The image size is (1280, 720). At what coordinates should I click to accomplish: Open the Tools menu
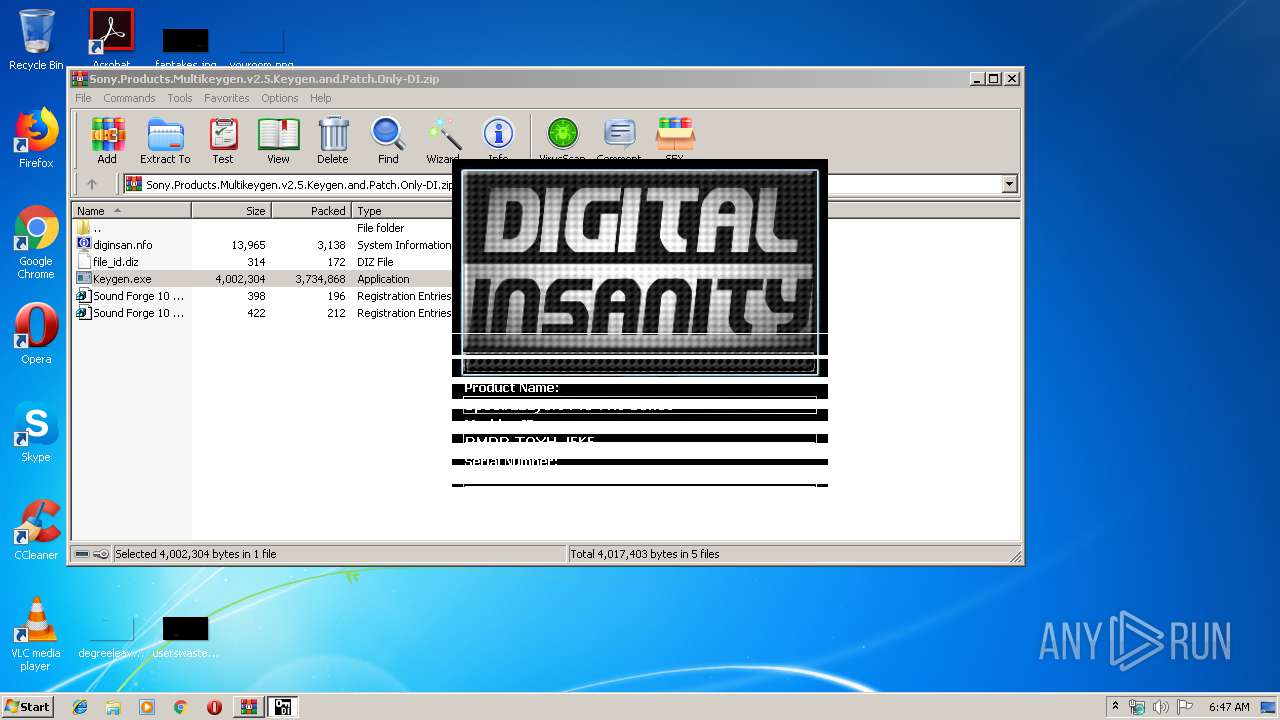pyautogui.click(x=180, y=98)
